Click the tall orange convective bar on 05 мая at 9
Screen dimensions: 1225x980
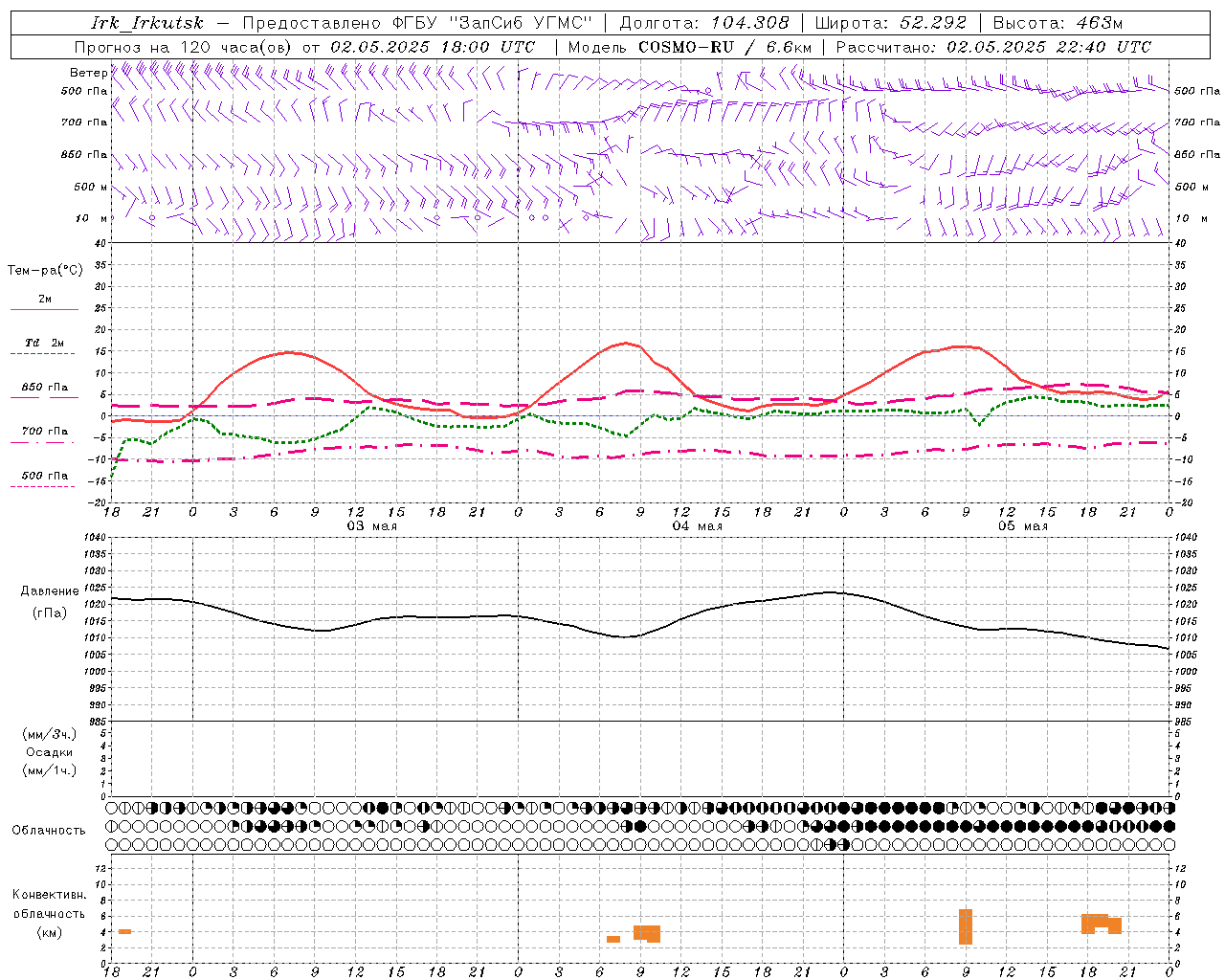tap(966, 926)
